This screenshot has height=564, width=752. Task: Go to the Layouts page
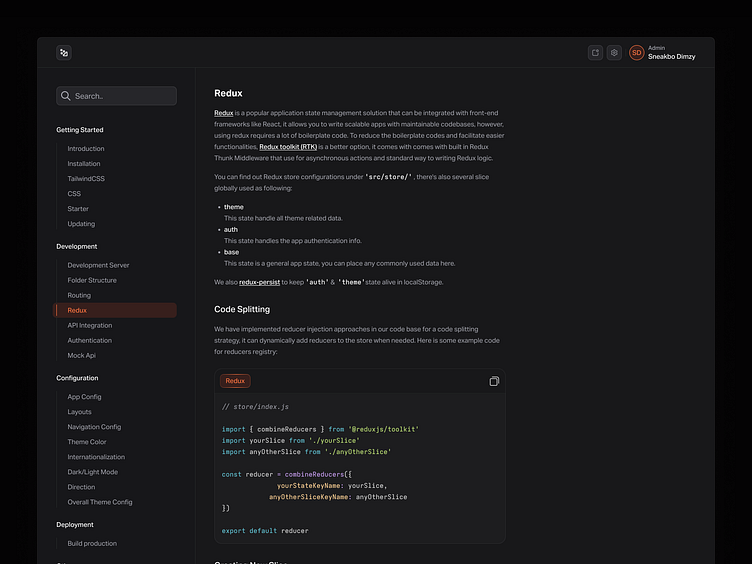[x=79, y=412]
